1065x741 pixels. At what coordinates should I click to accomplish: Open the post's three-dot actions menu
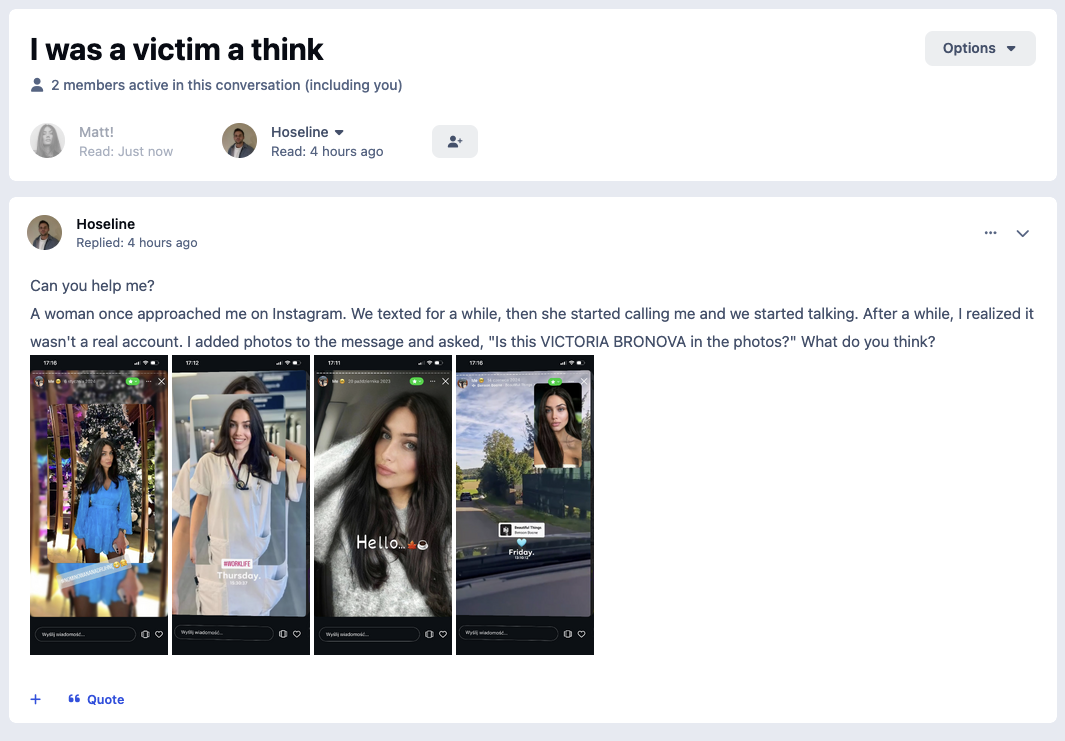(990, 233)
